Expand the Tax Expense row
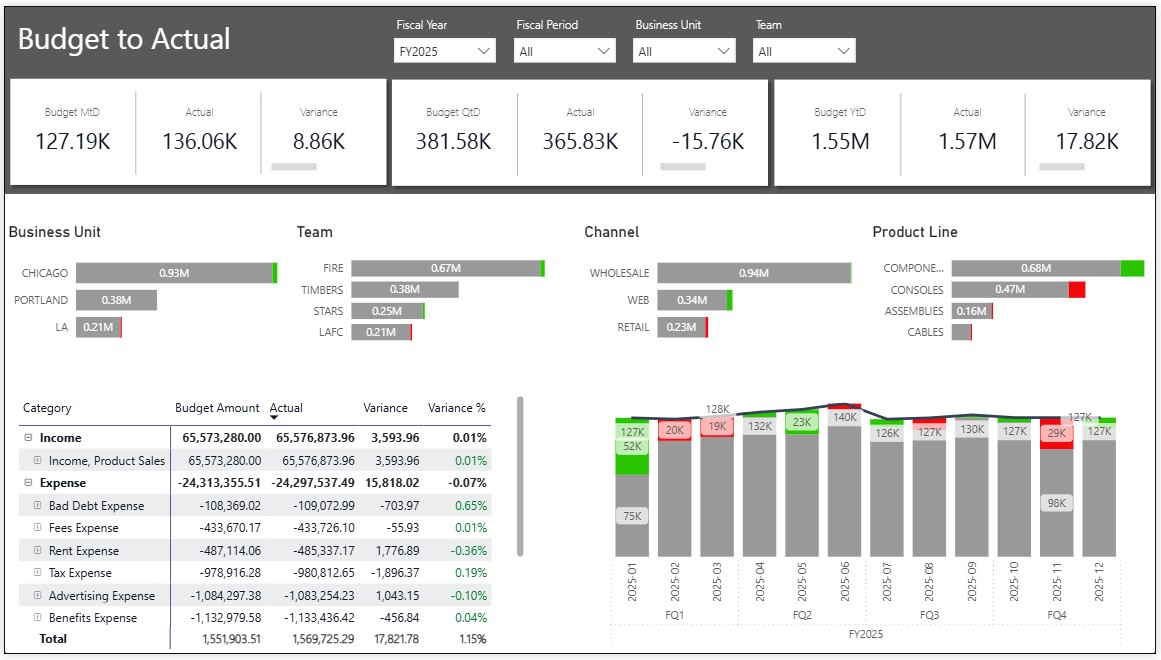 [x=37, y=572]
